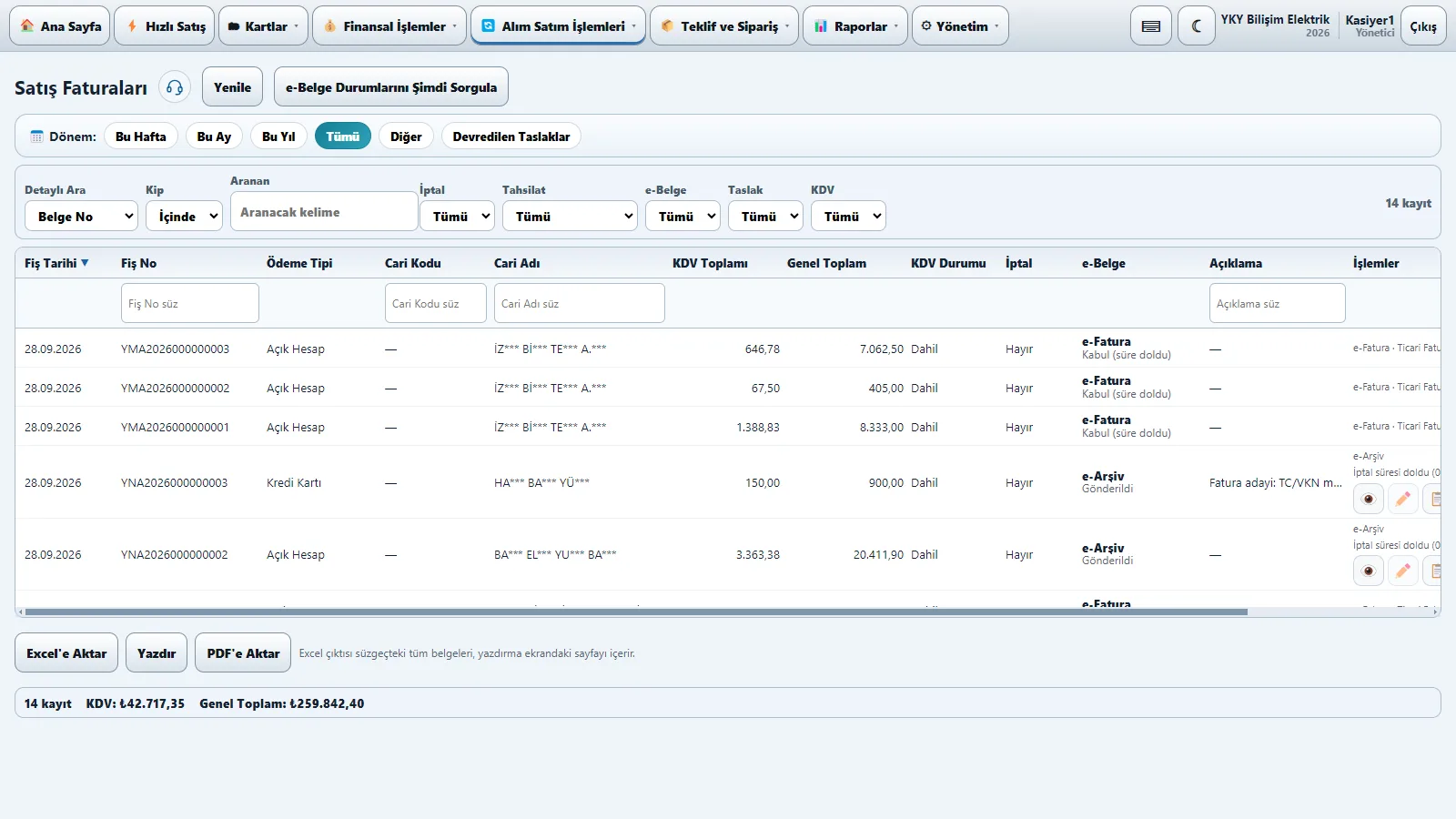1456x819 pixels.
Task: Select the Bu Hafta period filter
Action: pyautogui.click(x=141, y=136)
